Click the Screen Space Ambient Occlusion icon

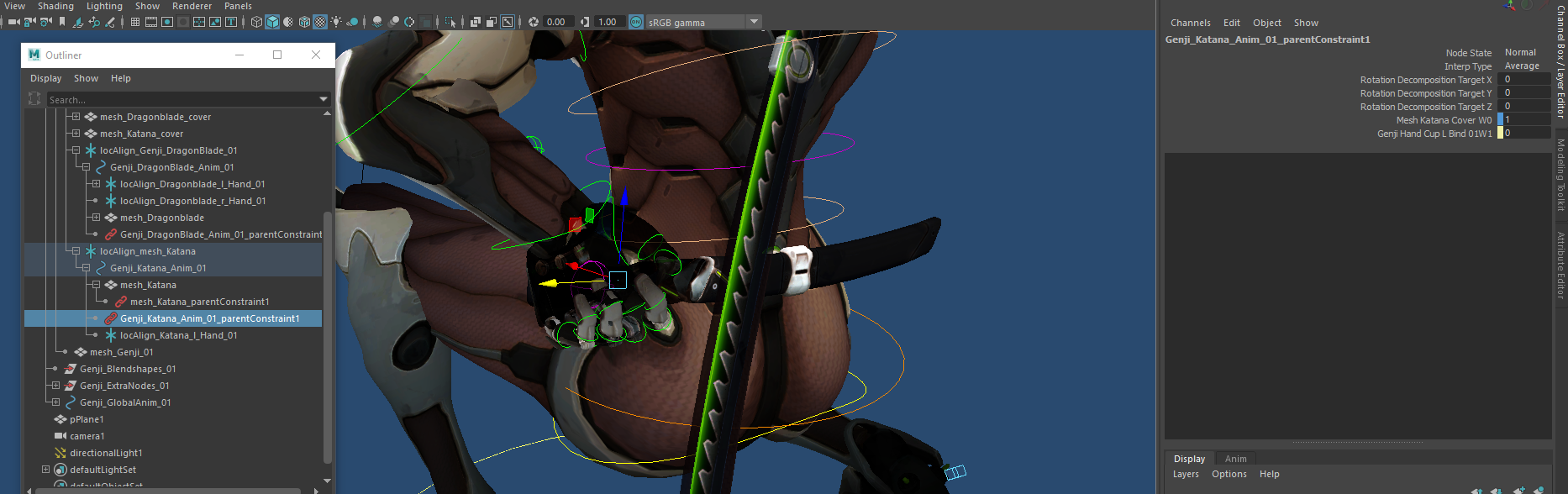pos(377,22)
